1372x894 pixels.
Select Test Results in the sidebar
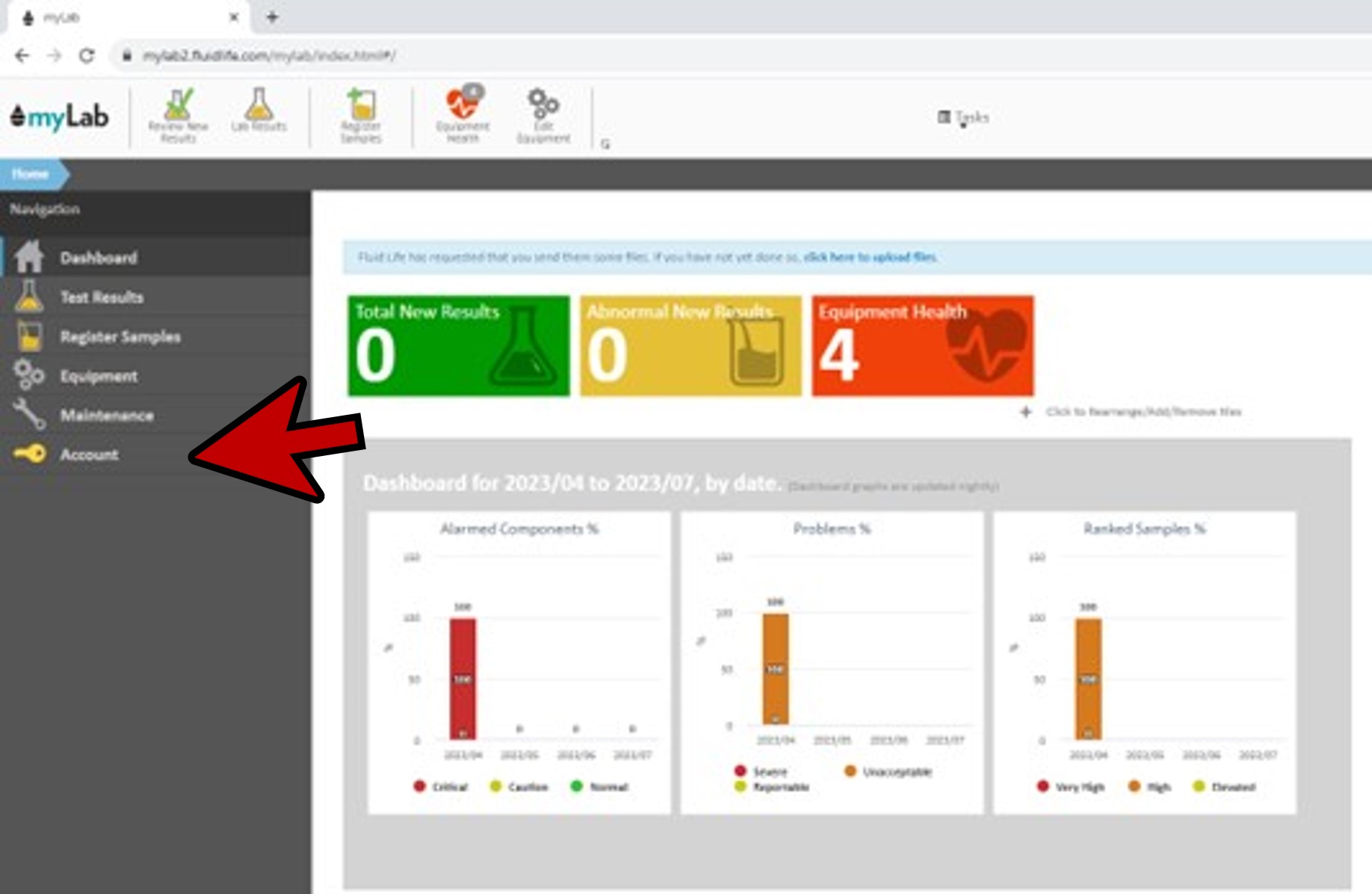[x=101, y=298]
